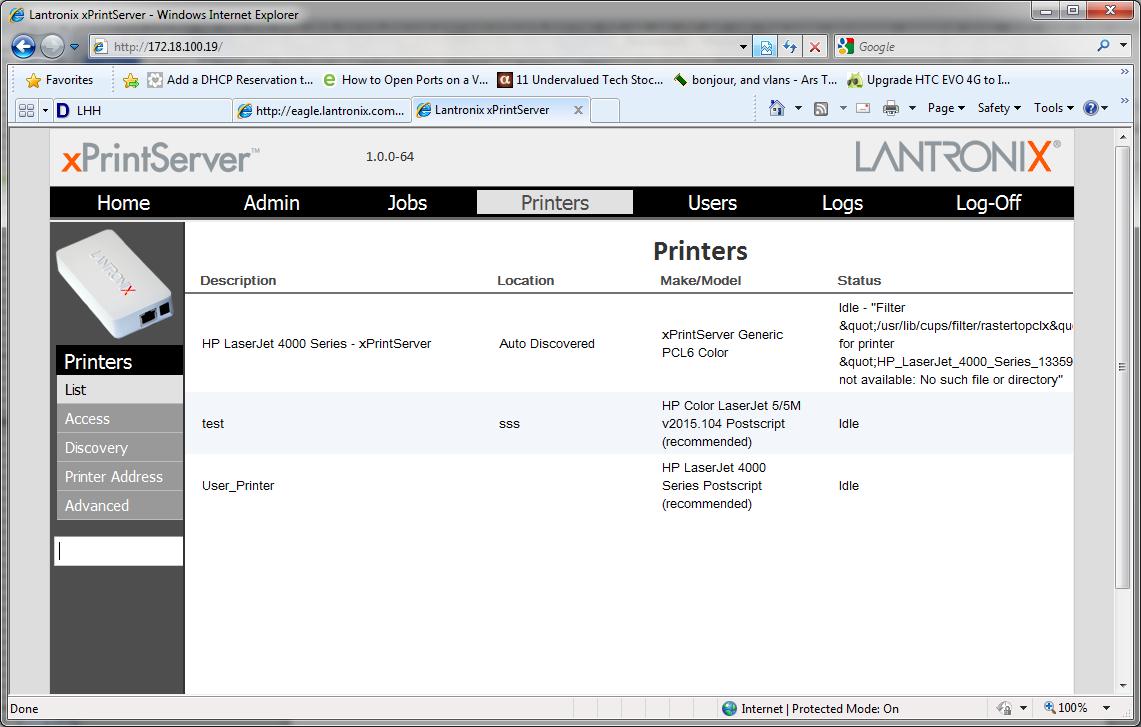Click the browser Back arrow button
Viewport: 1141px width, 727px height.
(24, 46)
